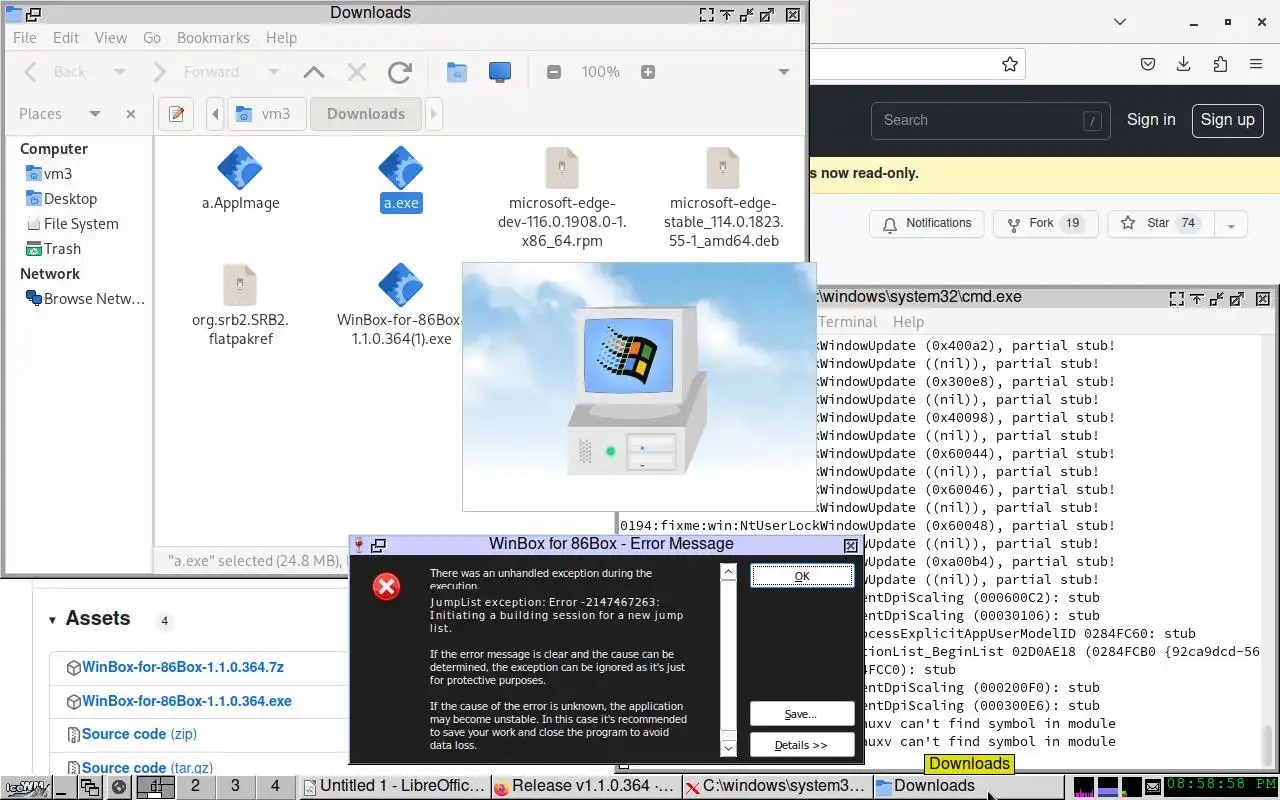The image size is (1280, 800).
Task: Select the a.AppImage file icon
Action: (240, 168)
